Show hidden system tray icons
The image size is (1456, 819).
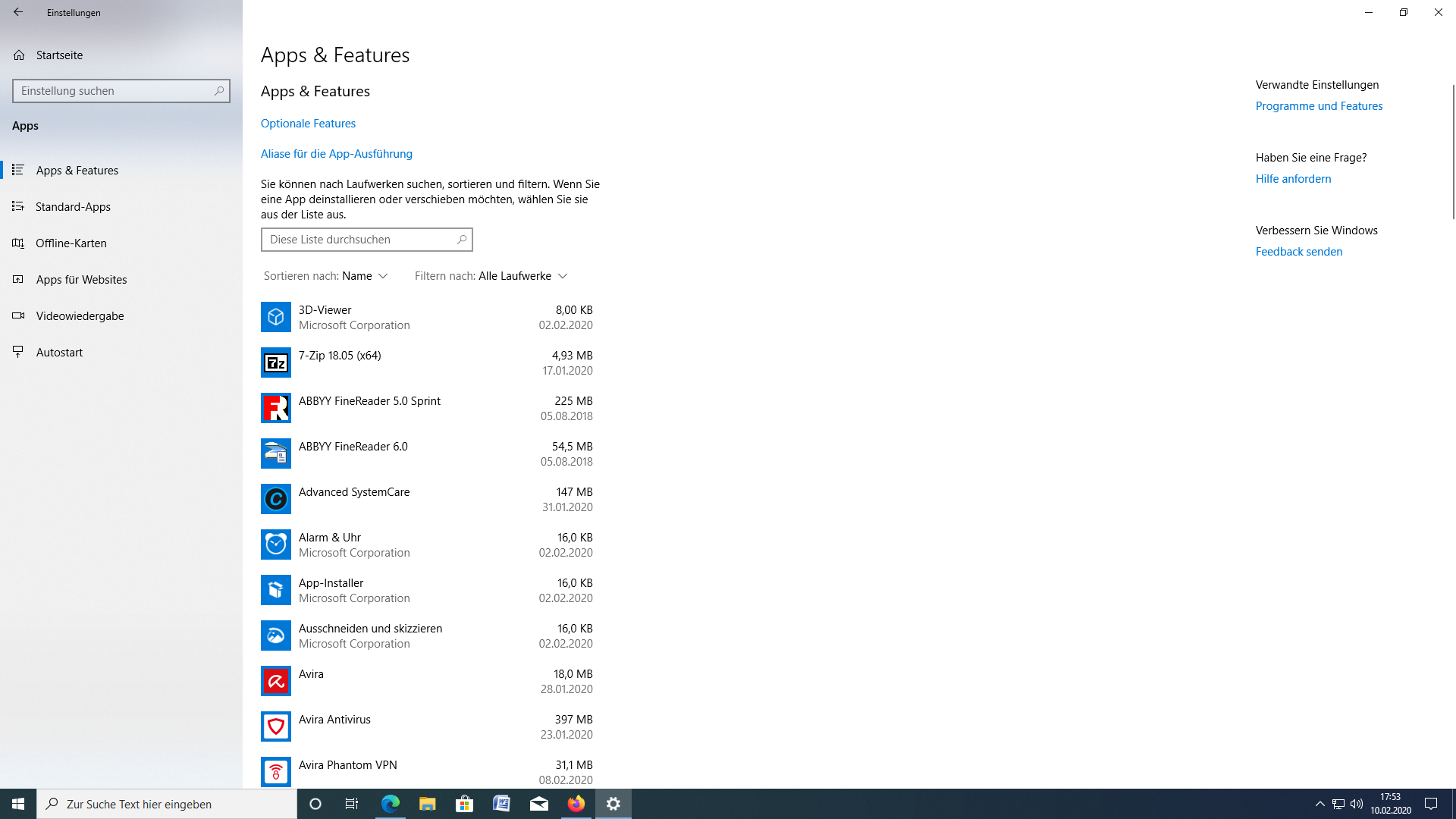pyautogui.click(x=1320, y=804)
